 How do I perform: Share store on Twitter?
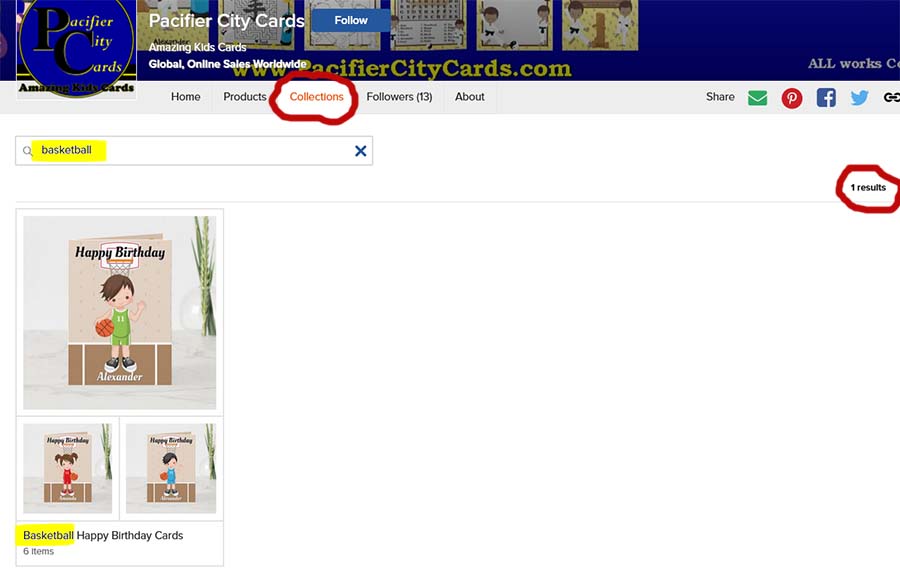859,98
